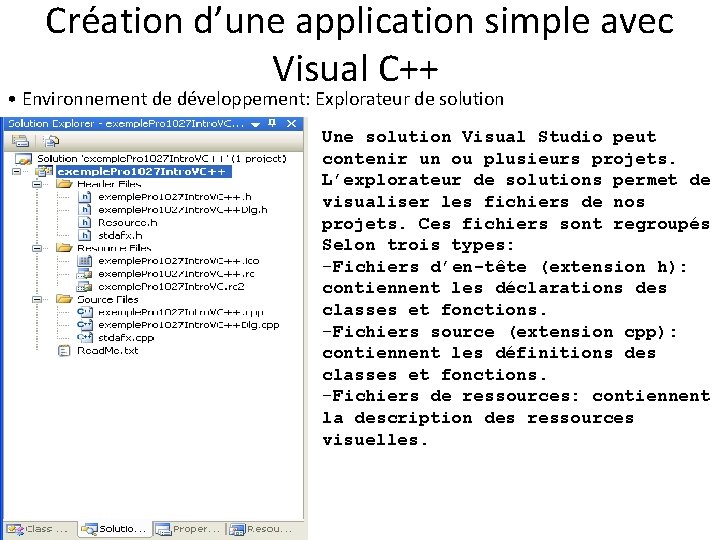This screenshot has width=720, height=540.
Task: Click C++ icon of exemplePro1027IntroVC++Dlg.cpp
Action: coord(85,325)
